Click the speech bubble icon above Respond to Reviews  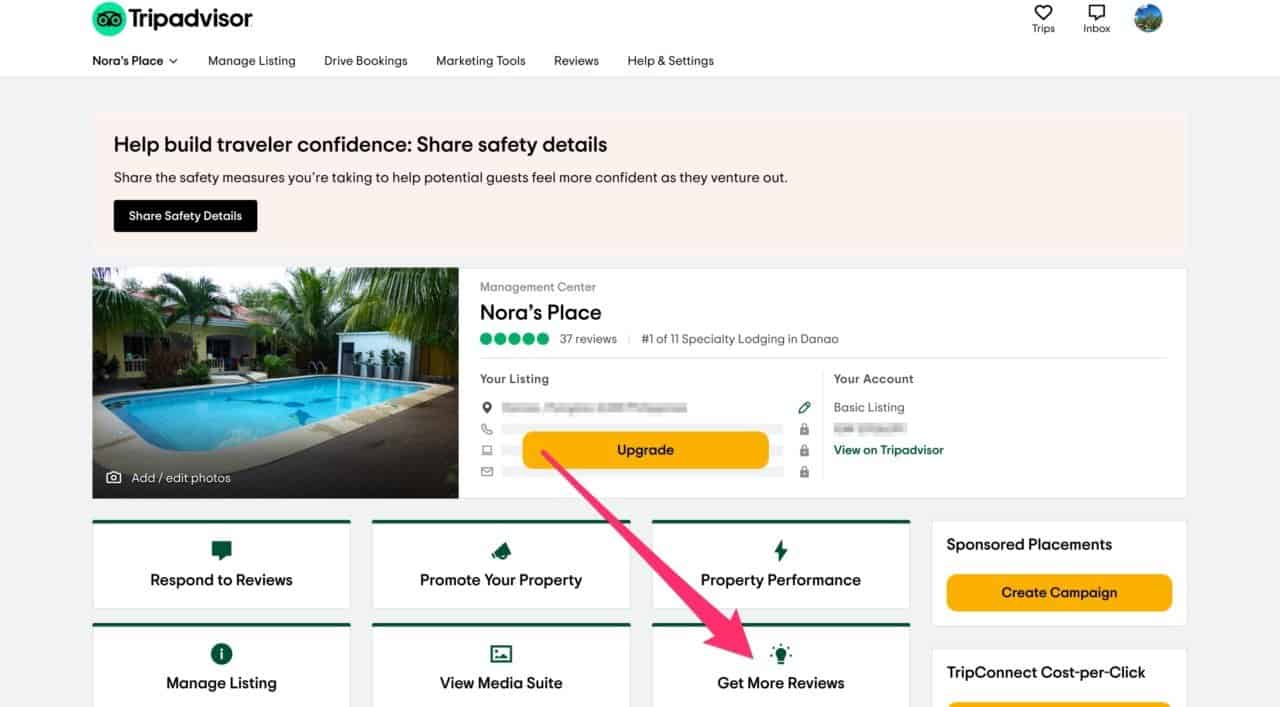(x=221, y=550)
